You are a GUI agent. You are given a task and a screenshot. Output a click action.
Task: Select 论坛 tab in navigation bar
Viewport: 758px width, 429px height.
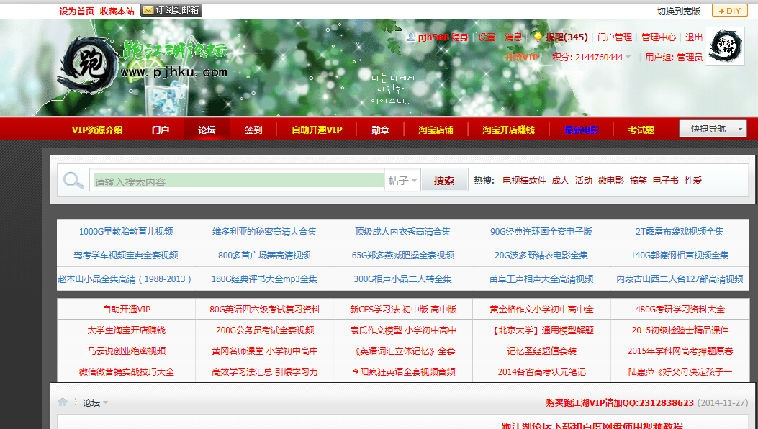point(206,130)
